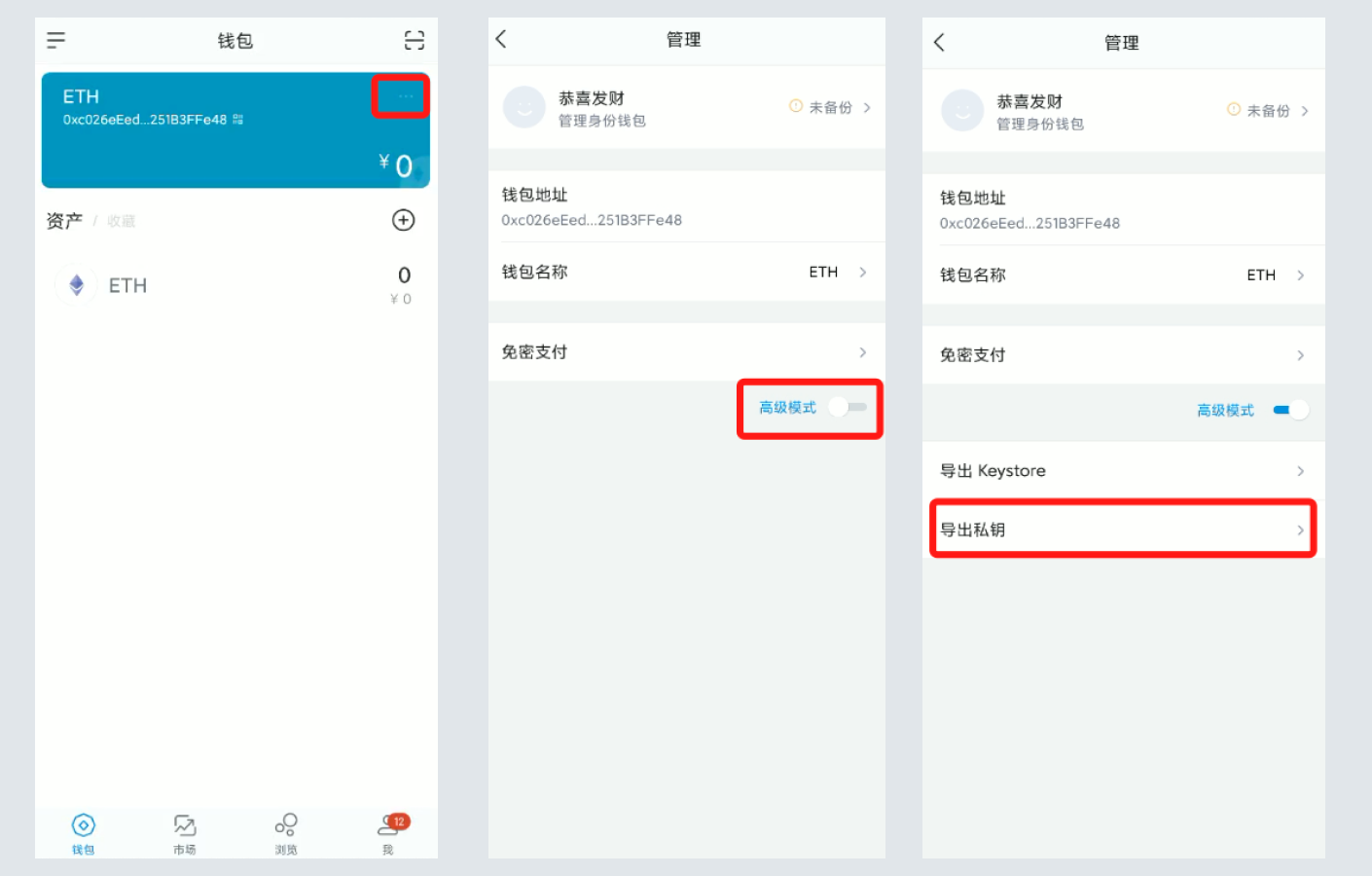Add asset with the plus circle icon
This screenshot has width=1372, height=876.
click(403, 220)
